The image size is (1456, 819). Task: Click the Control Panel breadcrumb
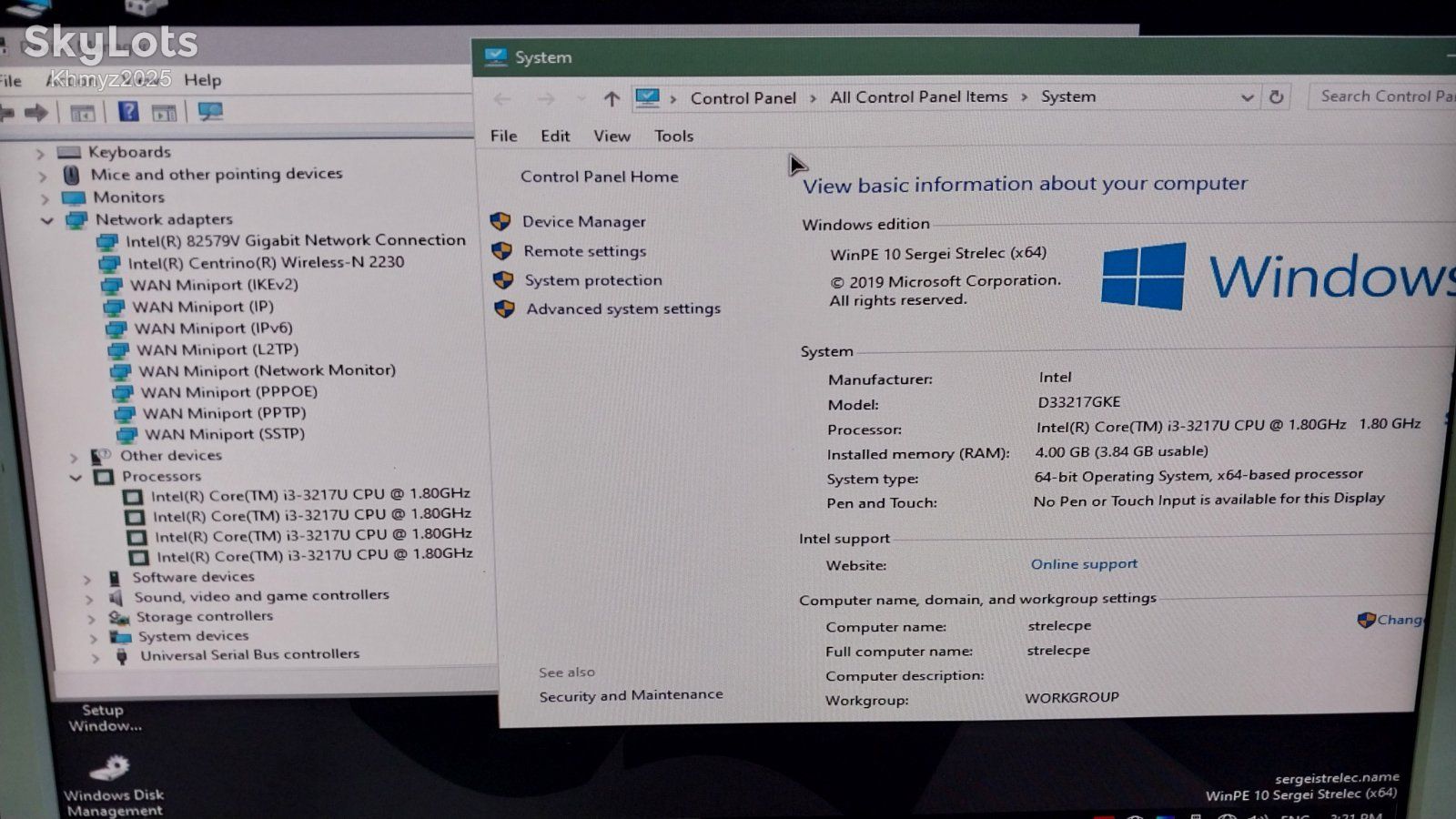click(x=743, y=97)
